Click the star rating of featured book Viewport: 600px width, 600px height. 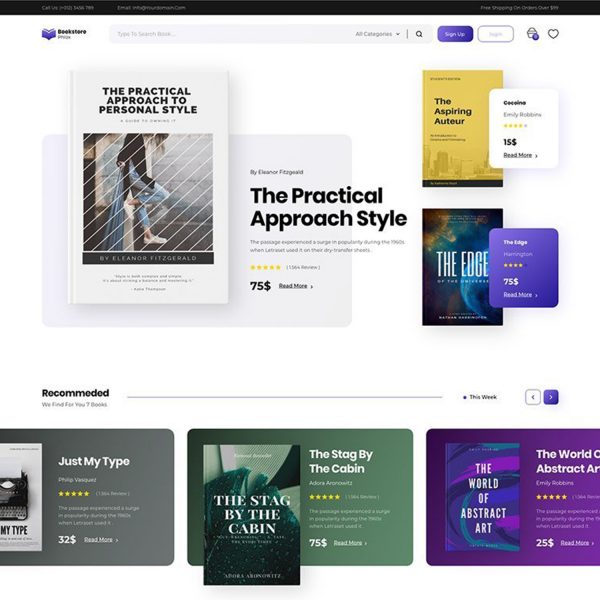[266, 267]
